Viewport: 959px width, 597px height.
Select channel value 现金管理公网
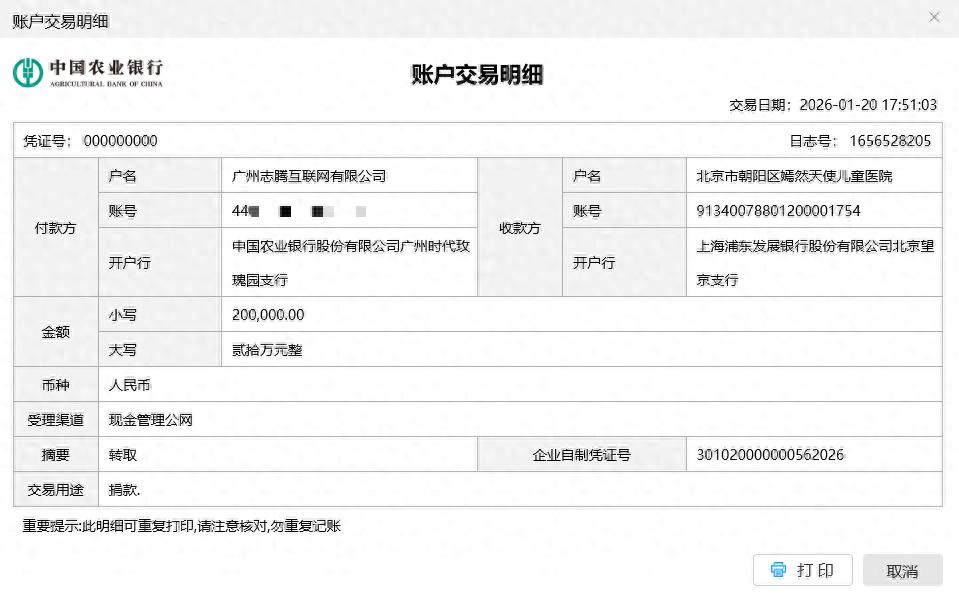(150, 420)
